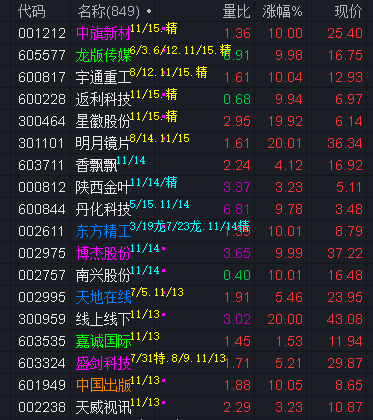Open stock 南兴股份
373x420 pixels.
coord(103,275)
